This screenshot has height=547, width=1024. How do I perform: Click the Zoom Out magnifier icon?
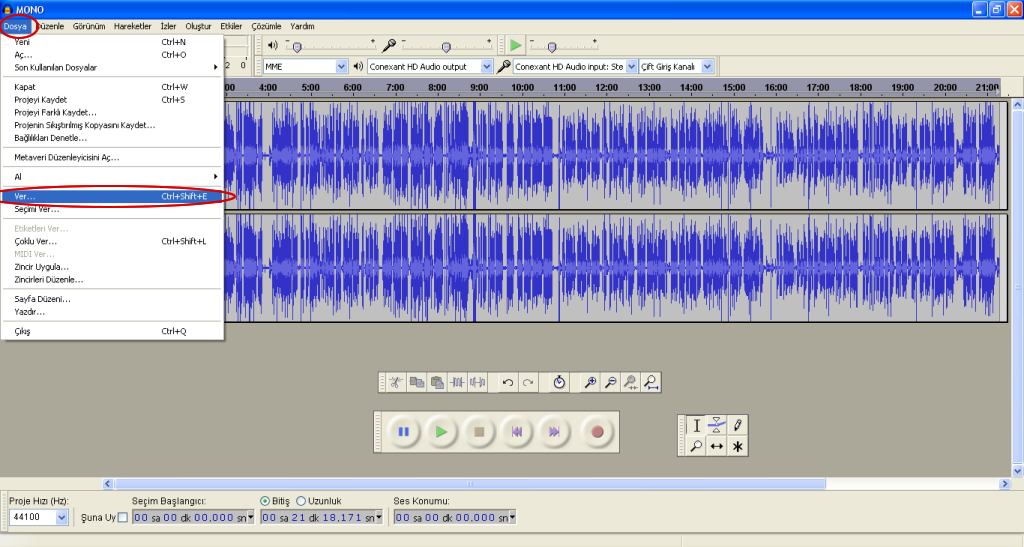tap(610, 383)
